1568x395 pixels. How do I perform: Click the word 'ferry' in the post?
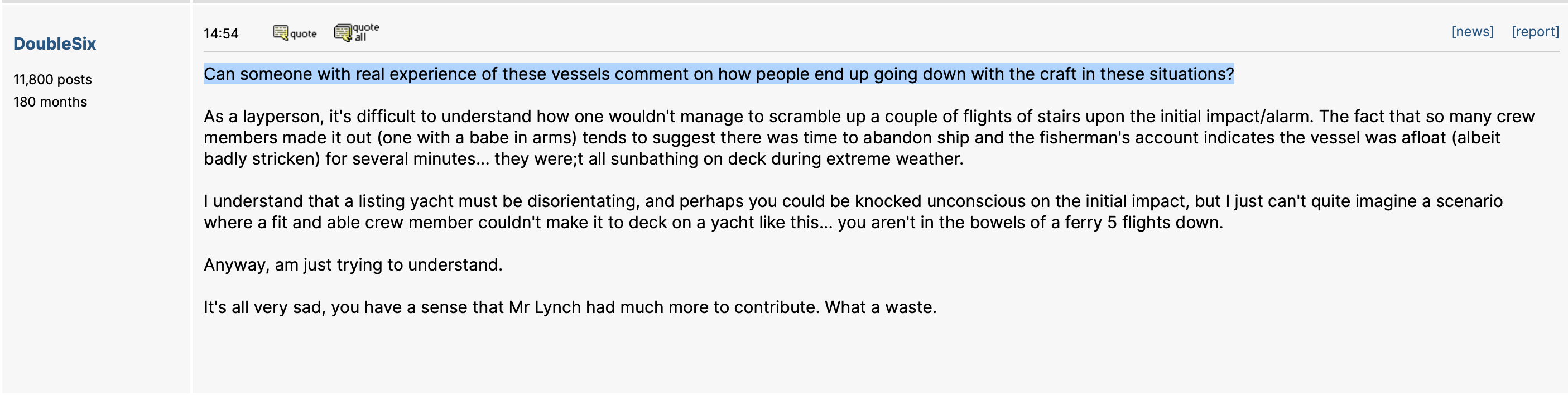coord(1083,222)
